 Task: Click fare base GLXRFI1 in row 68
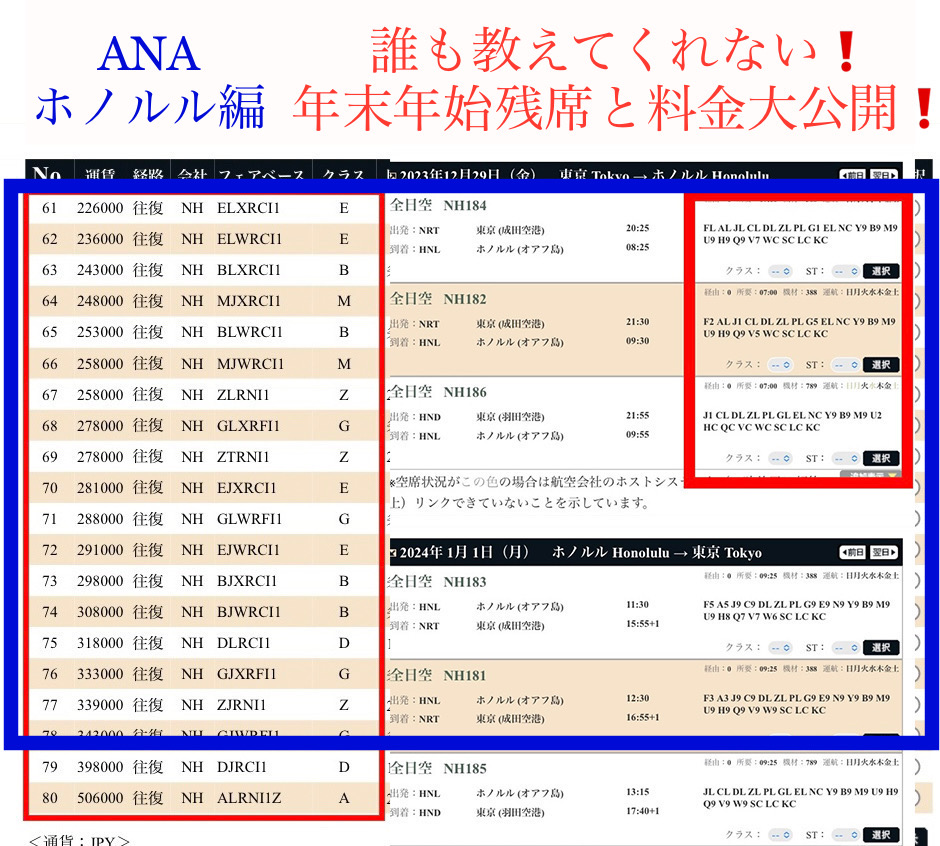tap(248, 426)
